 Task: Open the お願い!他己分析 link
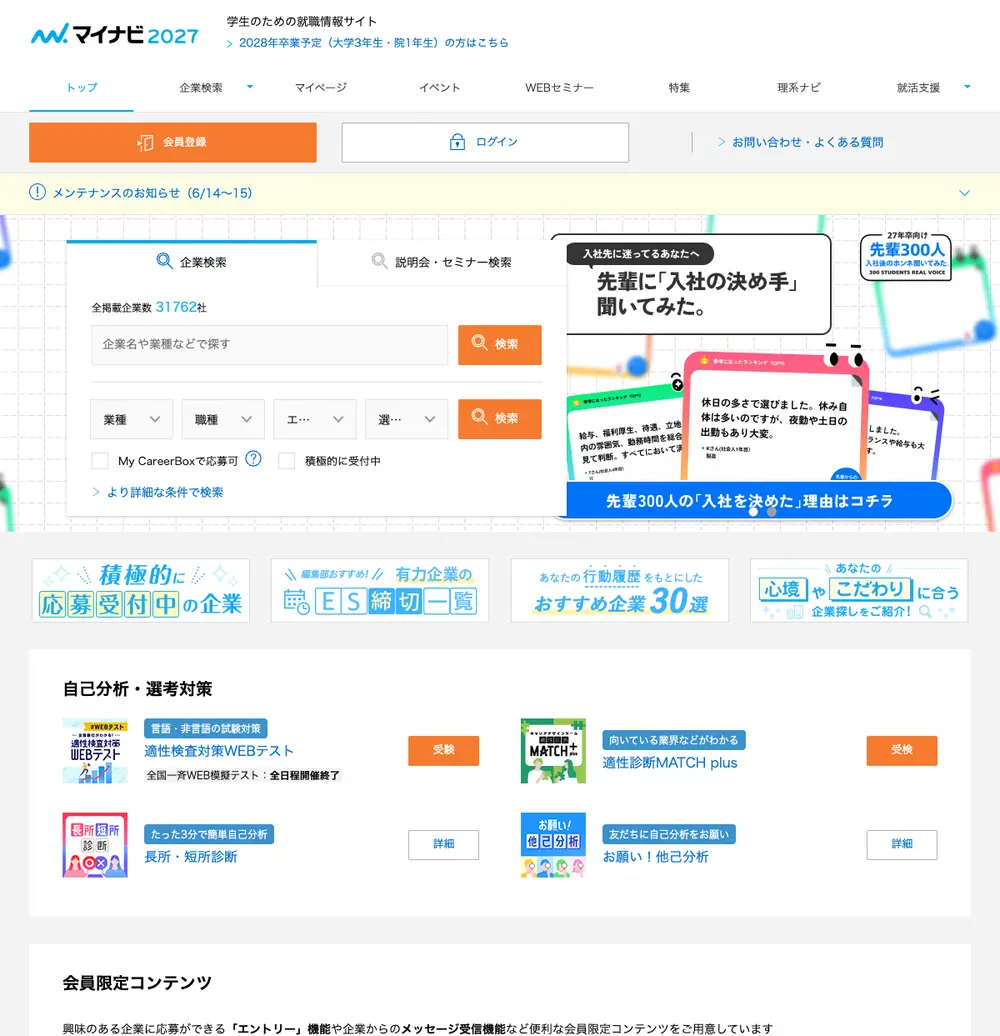pos(655,857)
